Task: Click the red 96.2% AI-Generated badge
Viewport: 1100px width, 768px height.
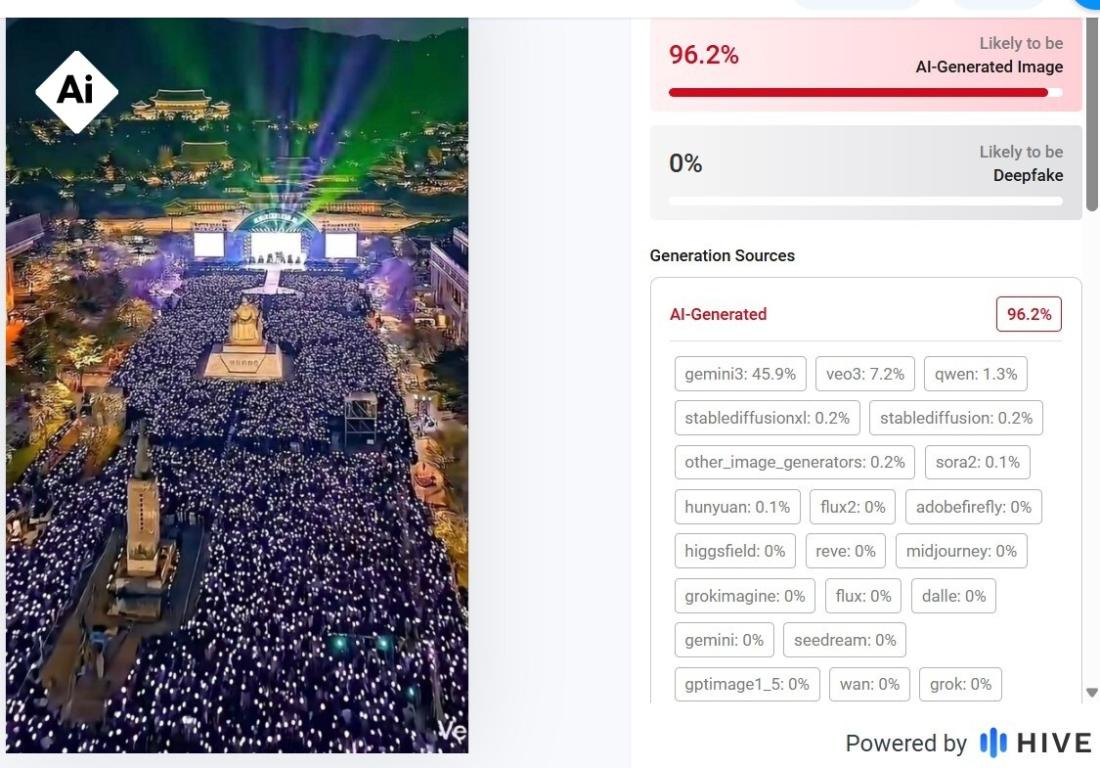Action: [1028, 314]
